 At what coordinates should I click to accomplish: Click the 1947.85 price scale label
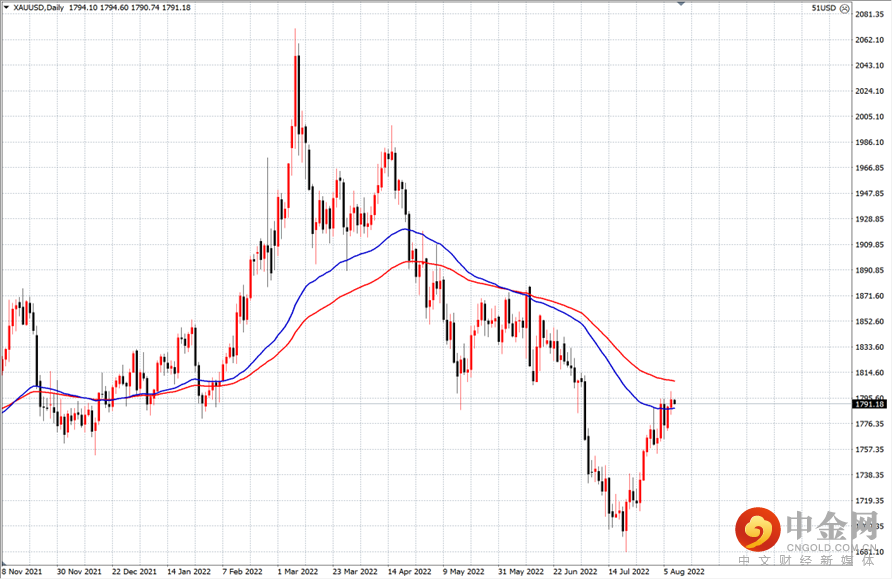[x=869, y=193]
